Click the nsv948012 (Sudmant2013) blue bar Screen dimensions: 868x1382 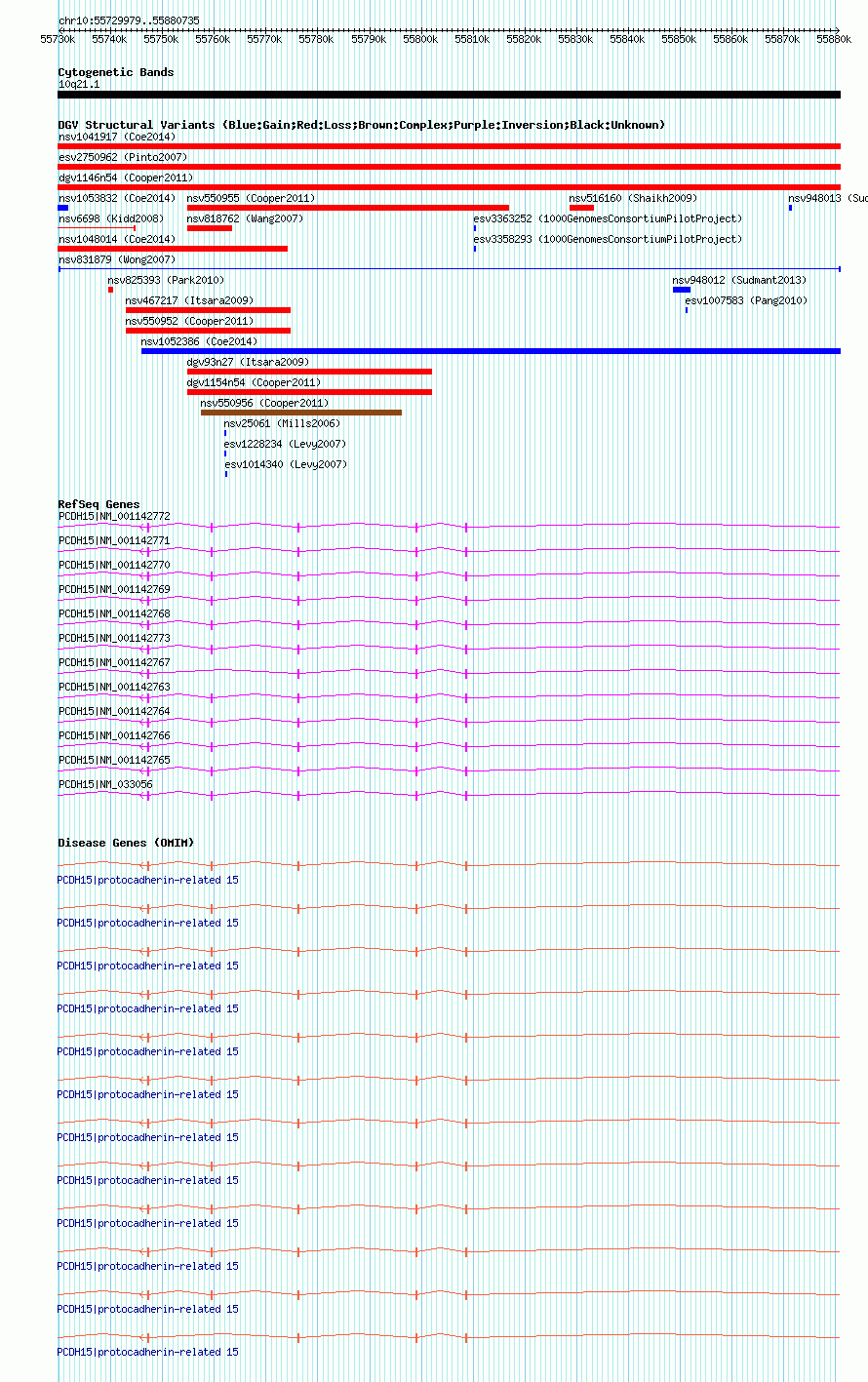coord(682,290)
